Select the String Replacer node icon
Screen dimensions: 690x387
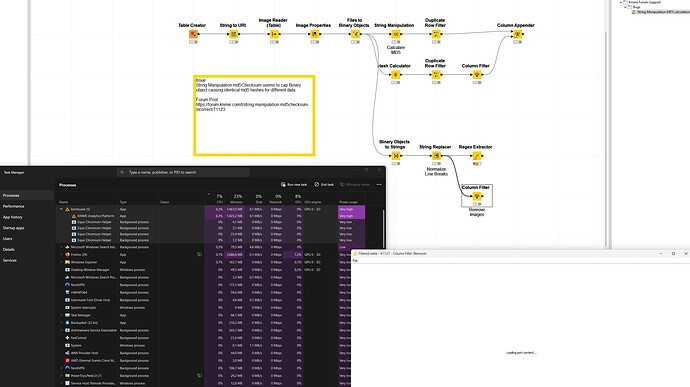tap(436, 155)
